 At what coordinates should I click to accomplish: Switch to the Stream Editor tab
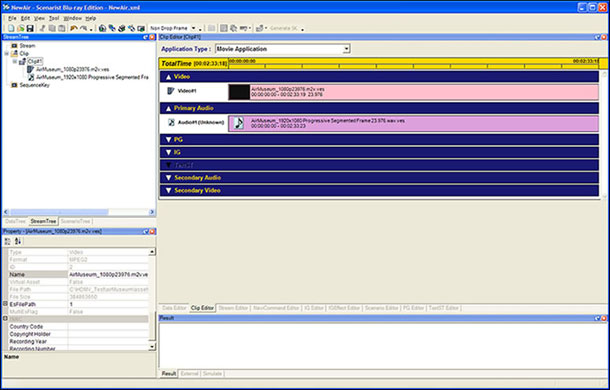[x=233, y=308]
